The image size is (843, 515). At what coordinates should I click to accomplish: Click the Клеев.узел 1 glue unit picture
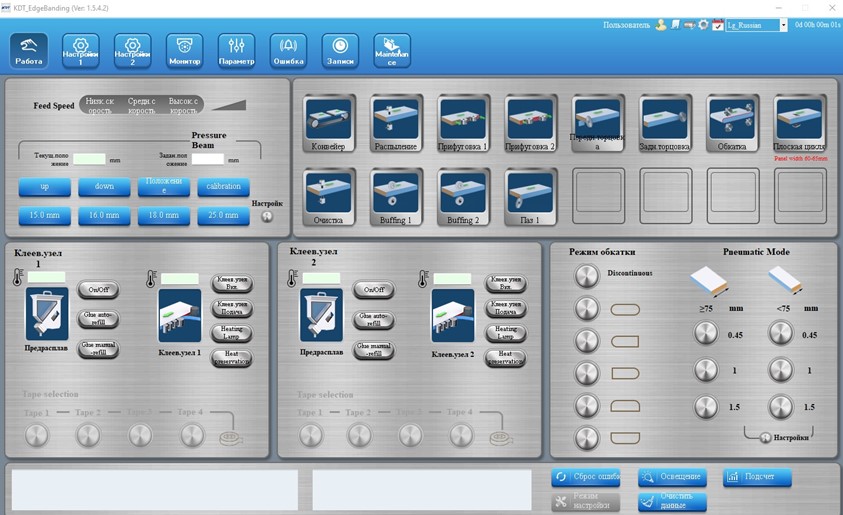point(180,314)
